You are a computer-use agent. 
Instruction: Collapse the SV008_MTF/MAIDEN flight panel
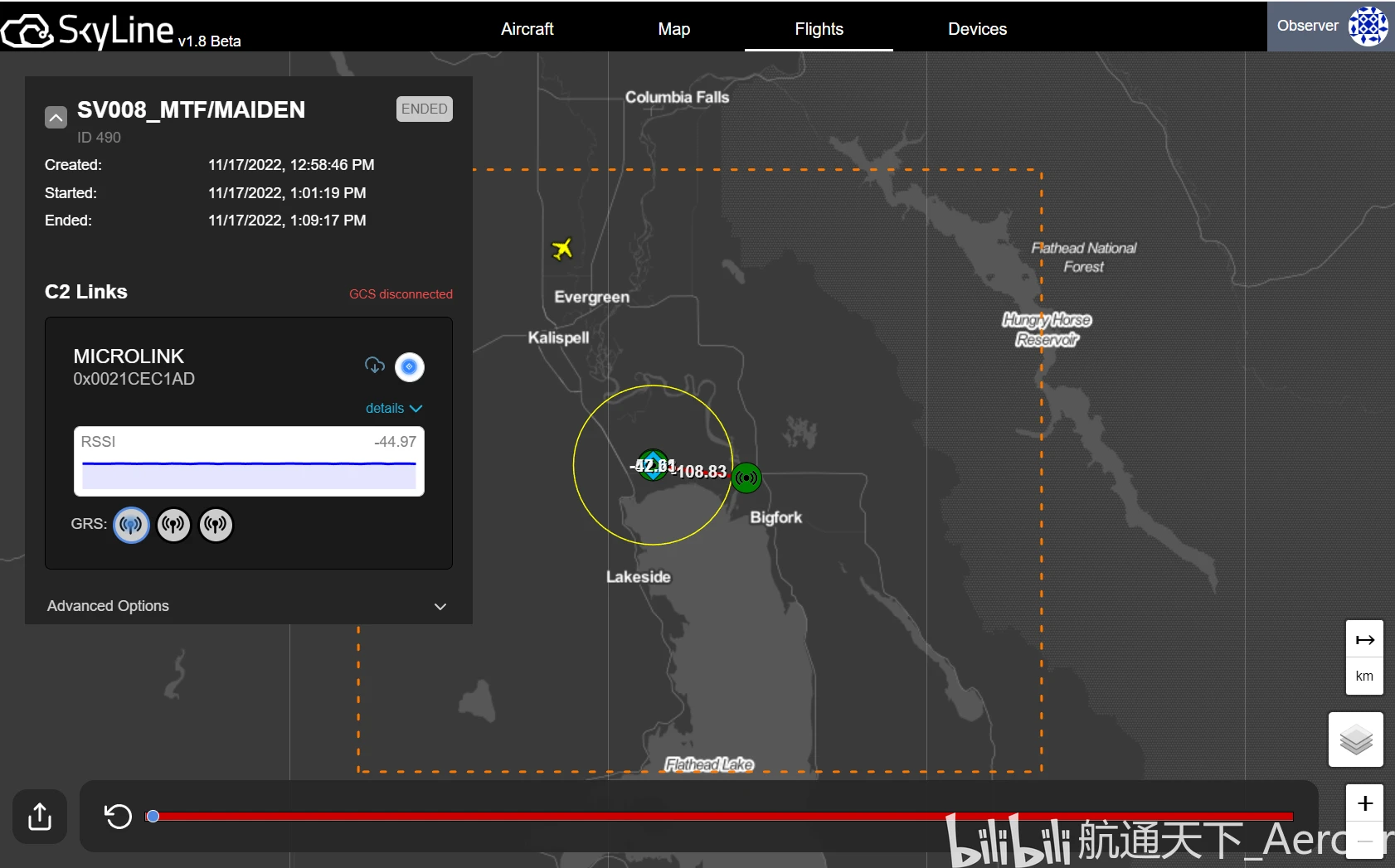(56, 117)
